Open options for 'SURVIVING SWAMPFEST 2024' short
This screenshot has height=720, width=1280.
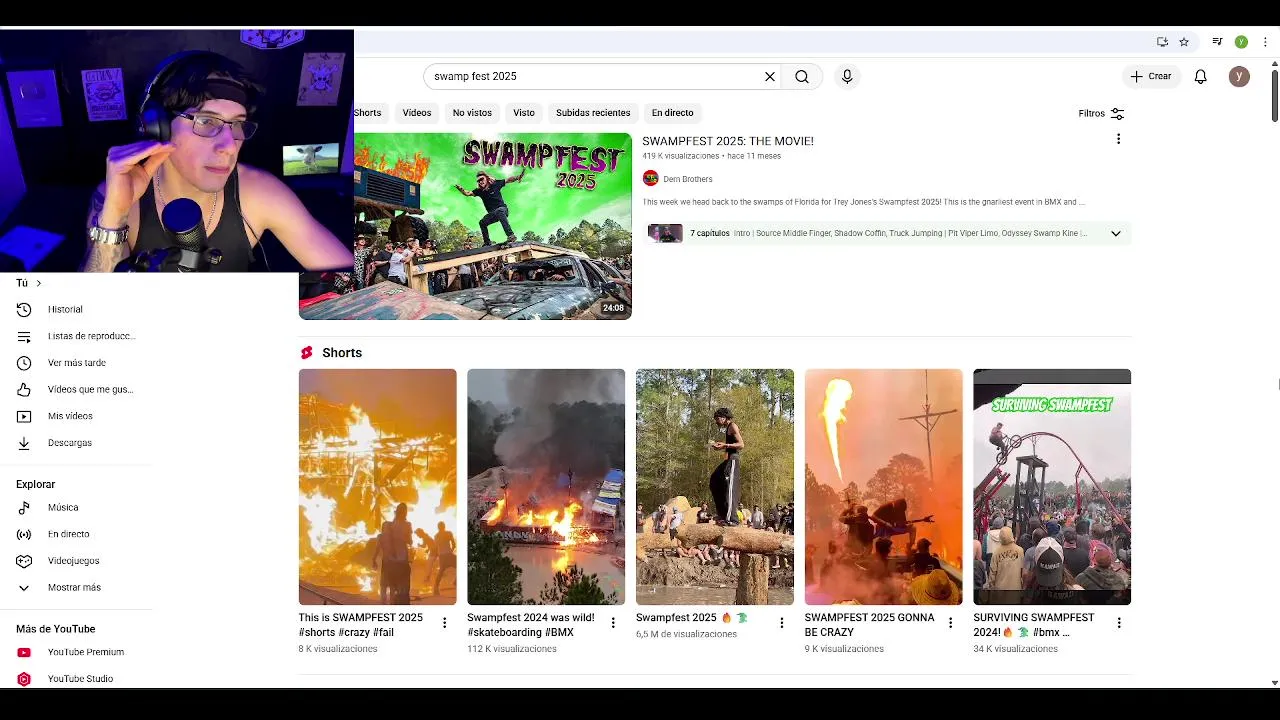1119,623
